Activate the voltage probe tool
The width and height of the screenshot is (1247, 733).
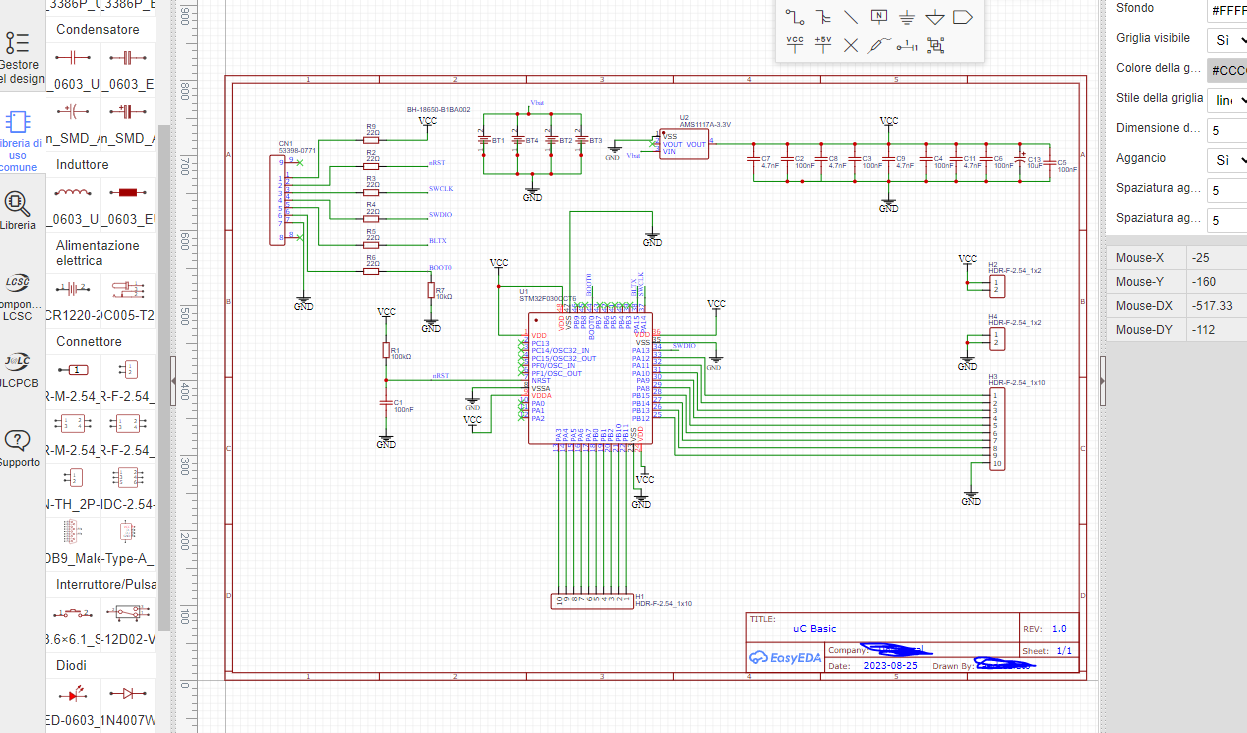pos(879,45)
